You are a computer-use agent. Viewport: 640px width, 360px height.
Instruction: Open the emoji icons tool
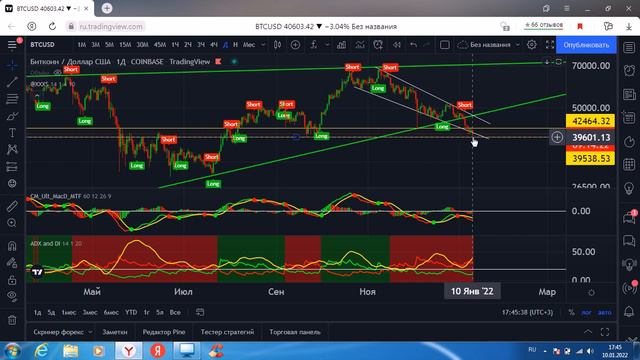coord(12,184)
